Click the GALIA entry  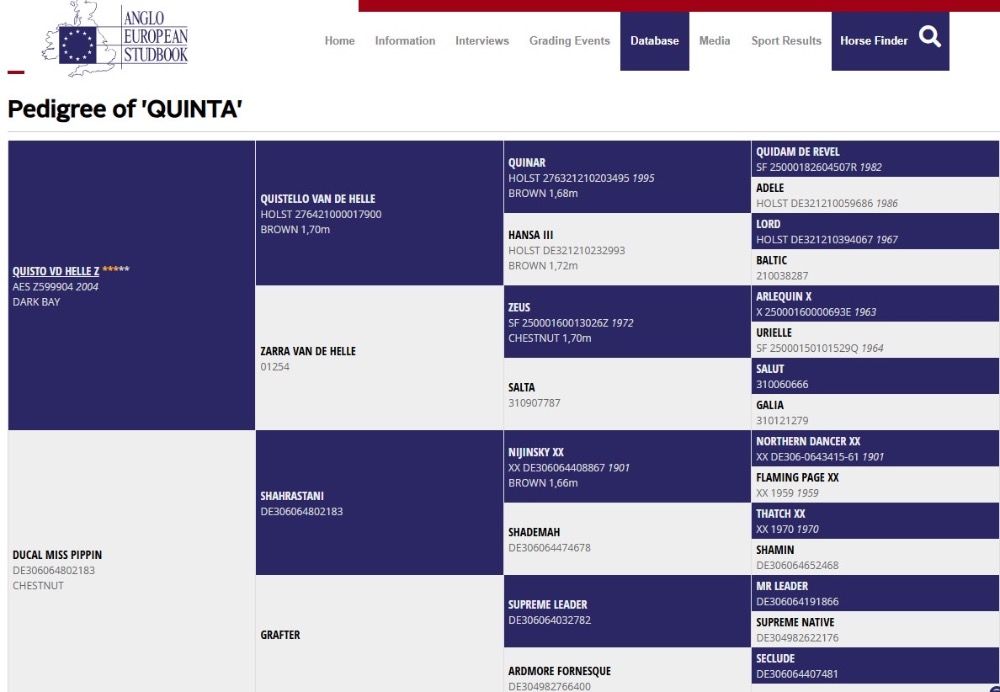(875, 412)
